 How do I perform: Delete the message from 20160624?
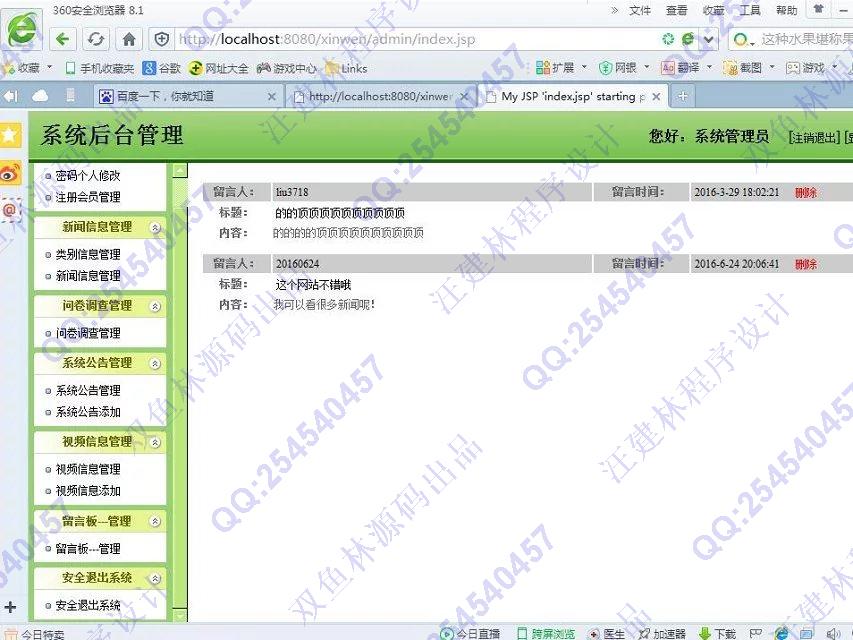pyautogui.click(x=806, y=264)
